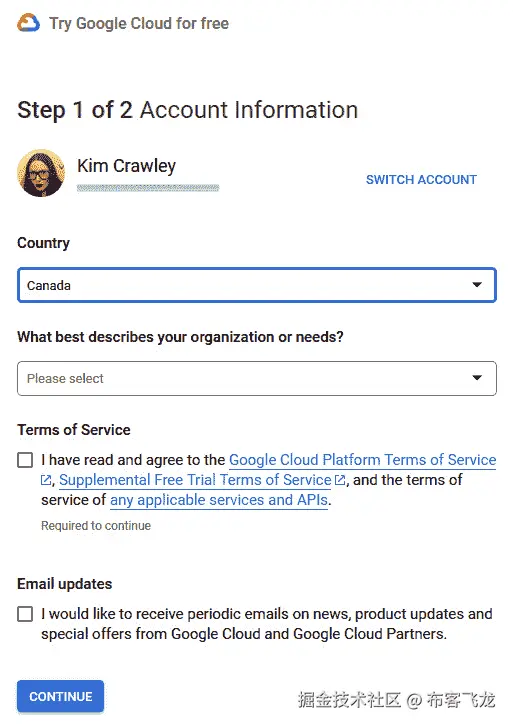
Task: Click the SWITCH ACCOUNT link
Action: pyautogui.click(x=421, y=180)
